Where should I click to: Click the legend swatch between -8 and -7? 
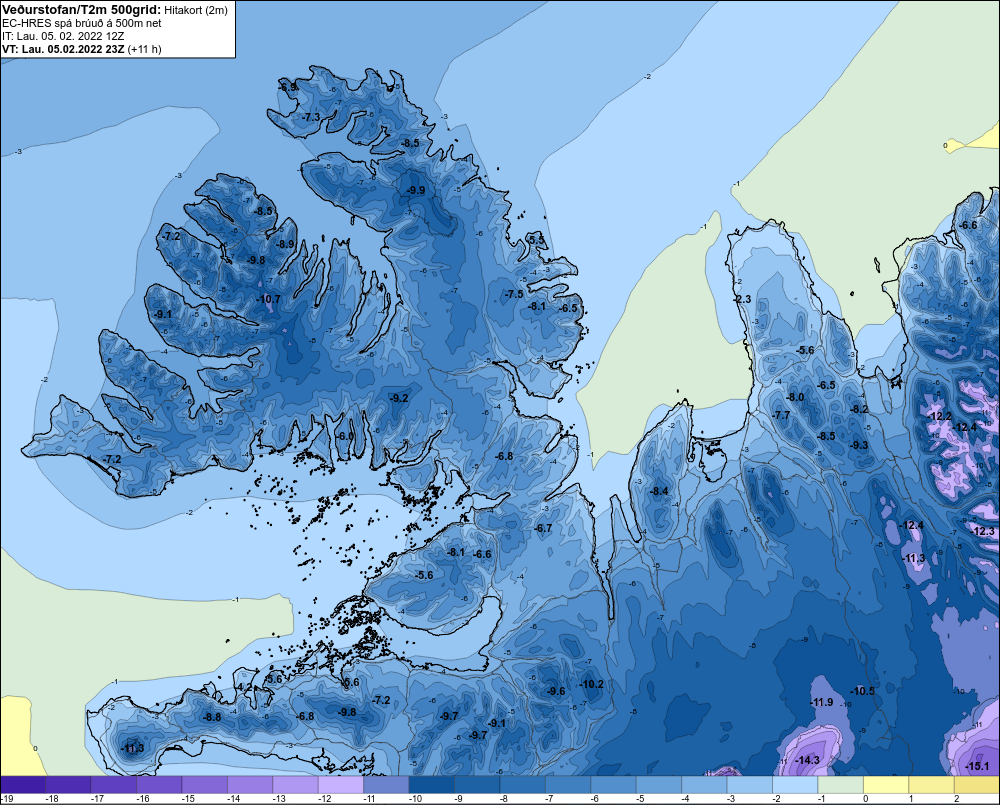(522, 784)
